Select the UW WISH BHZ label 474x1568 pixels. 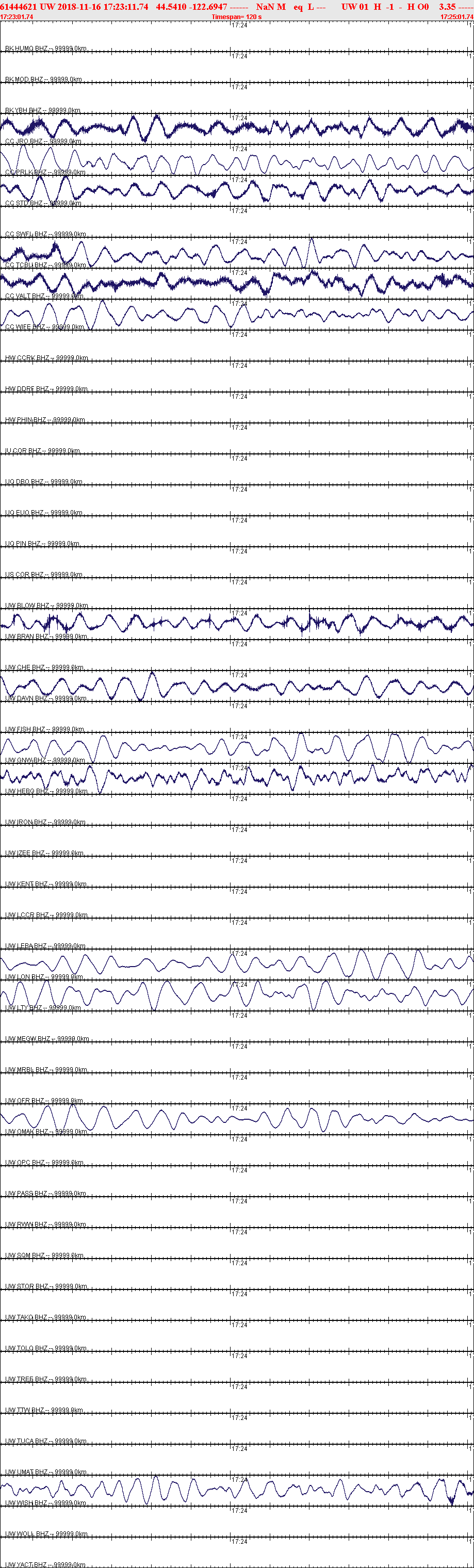[x=45, y=1503]
